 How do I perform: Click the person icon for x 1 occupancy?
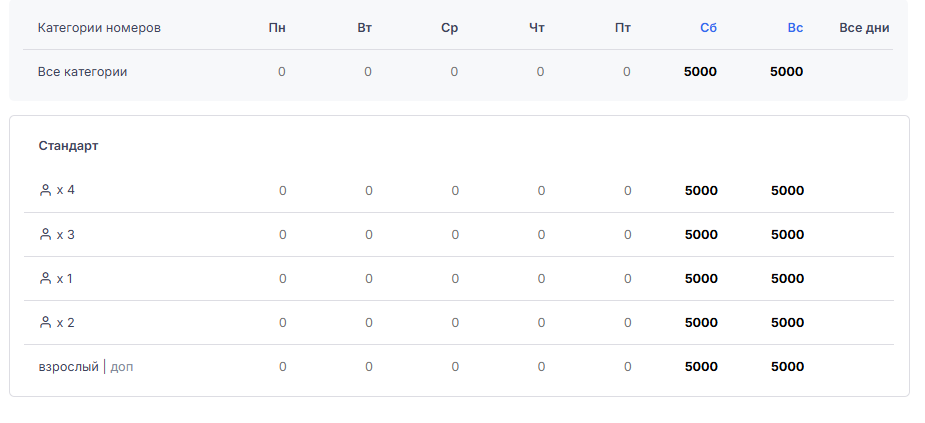(45, 278)
